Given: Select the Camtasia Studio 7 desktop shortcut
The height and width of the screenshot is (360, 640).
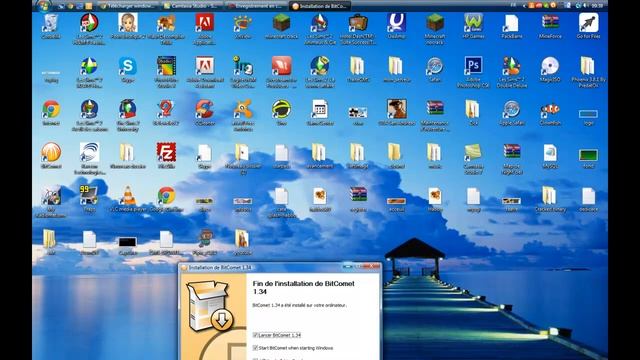Looking at the screenshot, I should pyautogui.click(x=473, y=158).
